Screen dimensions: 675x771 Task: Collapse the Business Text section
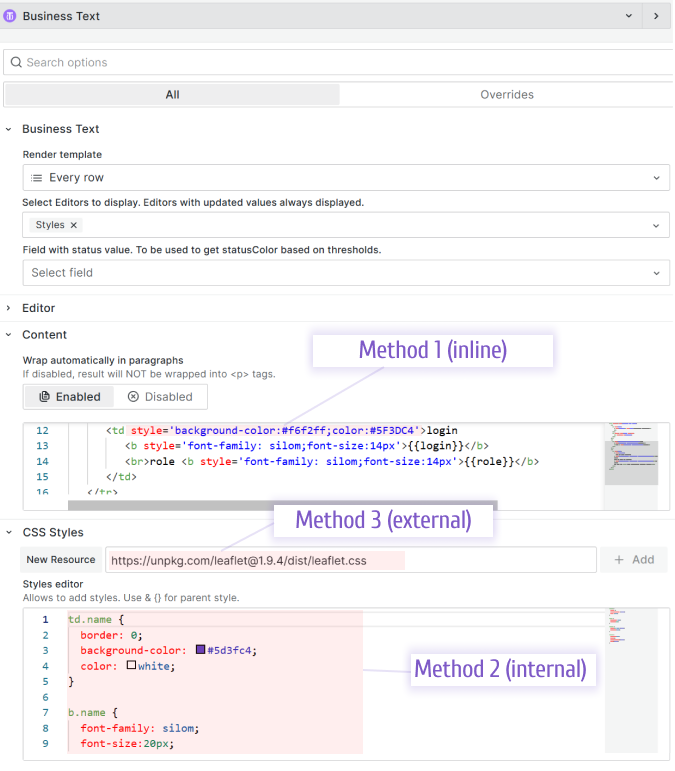tap(9, 129)
